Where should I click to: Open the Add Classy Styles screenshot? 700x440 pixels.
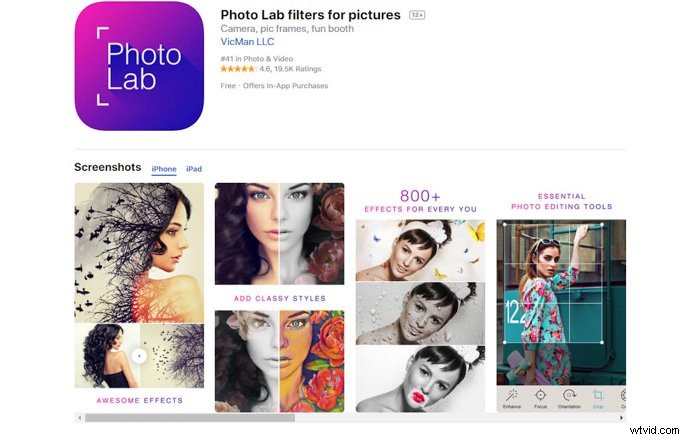(279, 297)
